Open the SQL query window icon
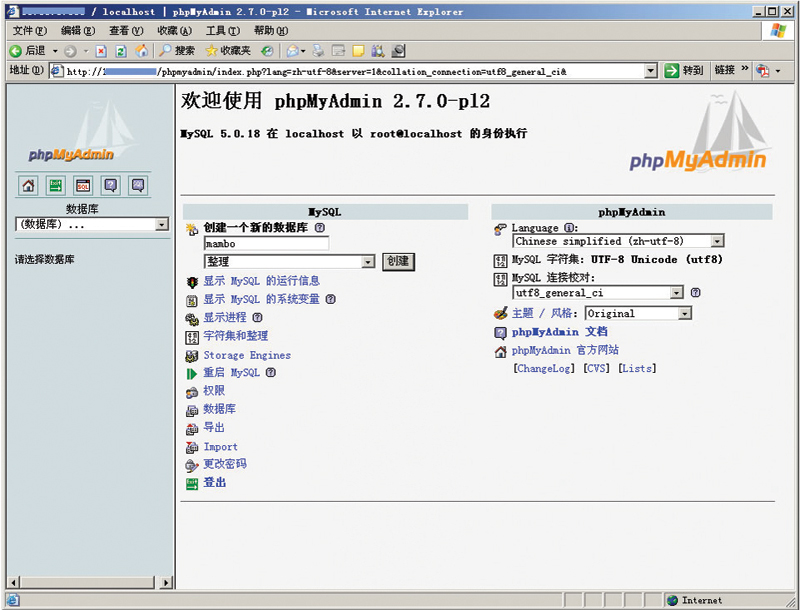Image resolution: width=800 pixels, height=610 pixels. [x=83, y=185]
